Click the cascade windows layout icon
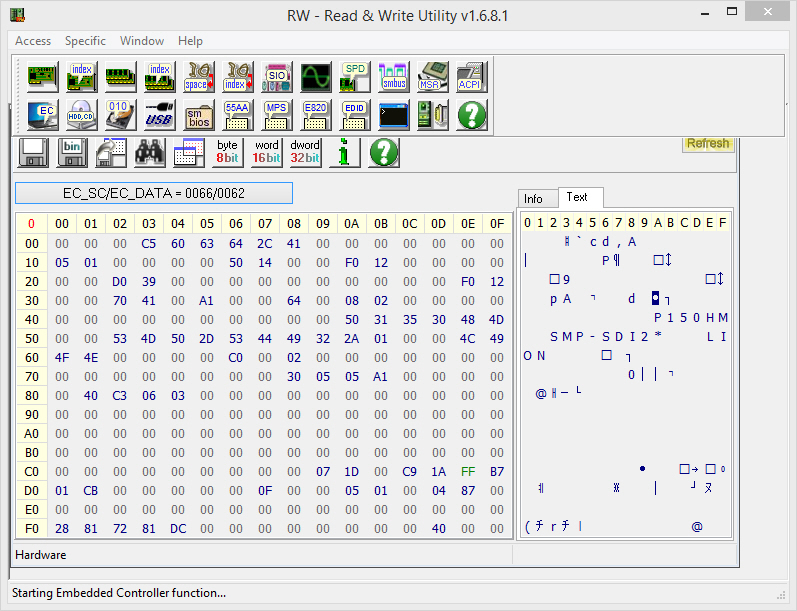Viewport: 797px width, 611px height. 189,152
